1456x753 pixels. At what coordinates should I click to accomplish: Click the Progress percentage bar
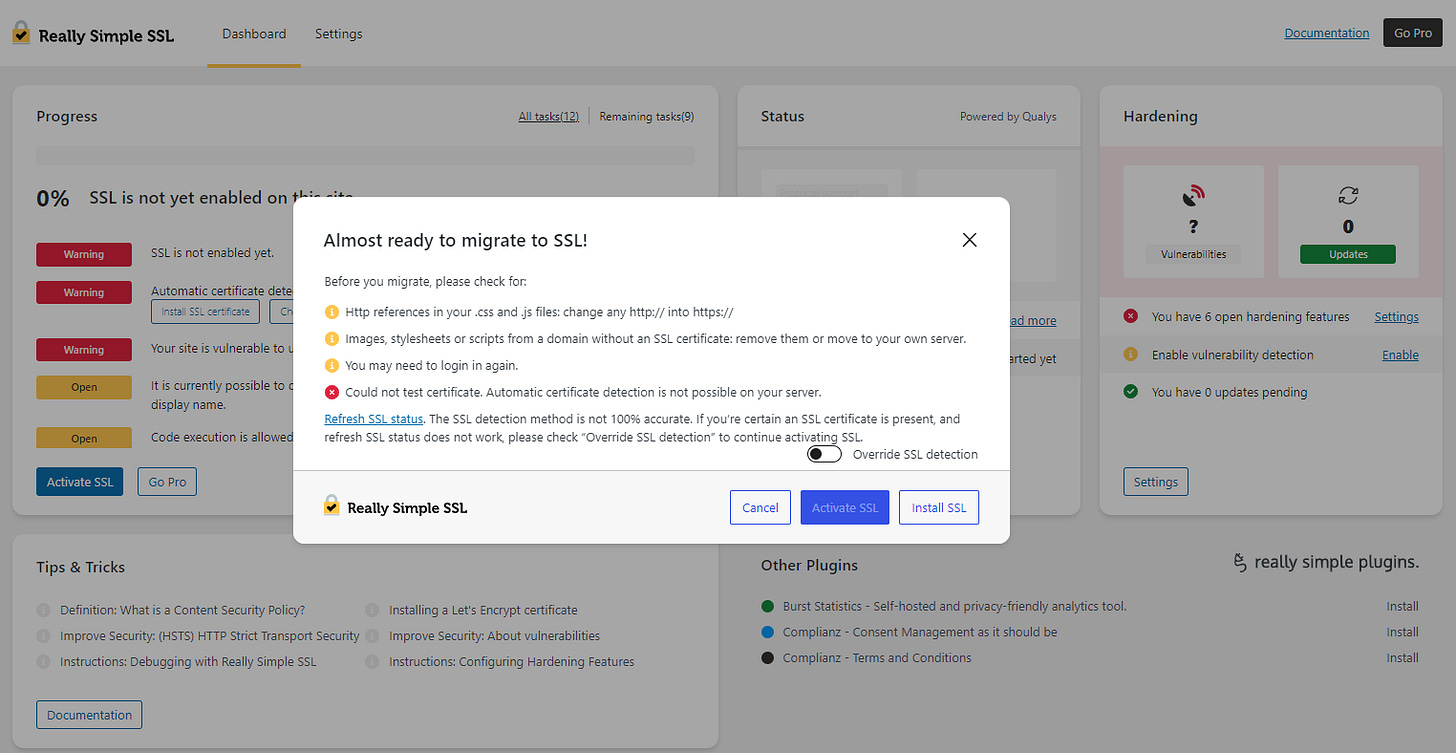[365, 156]
